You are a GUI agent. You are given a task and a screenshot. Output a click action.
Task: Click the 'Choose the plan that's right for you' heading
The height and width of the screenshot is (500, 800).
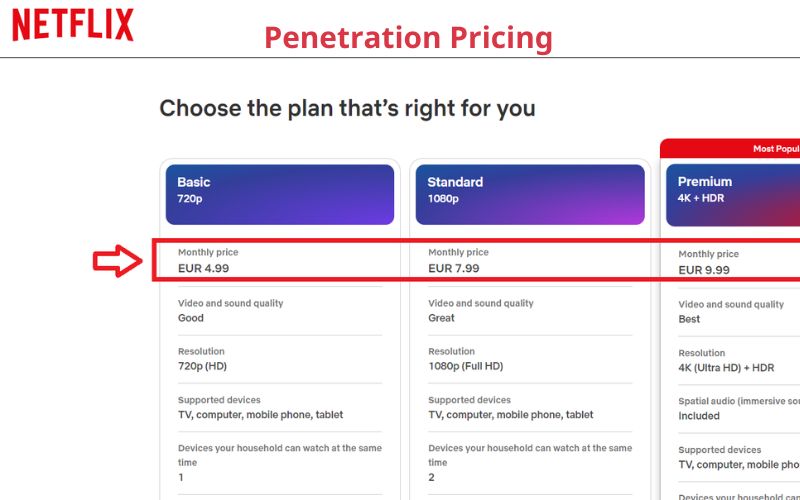(347, 108)
